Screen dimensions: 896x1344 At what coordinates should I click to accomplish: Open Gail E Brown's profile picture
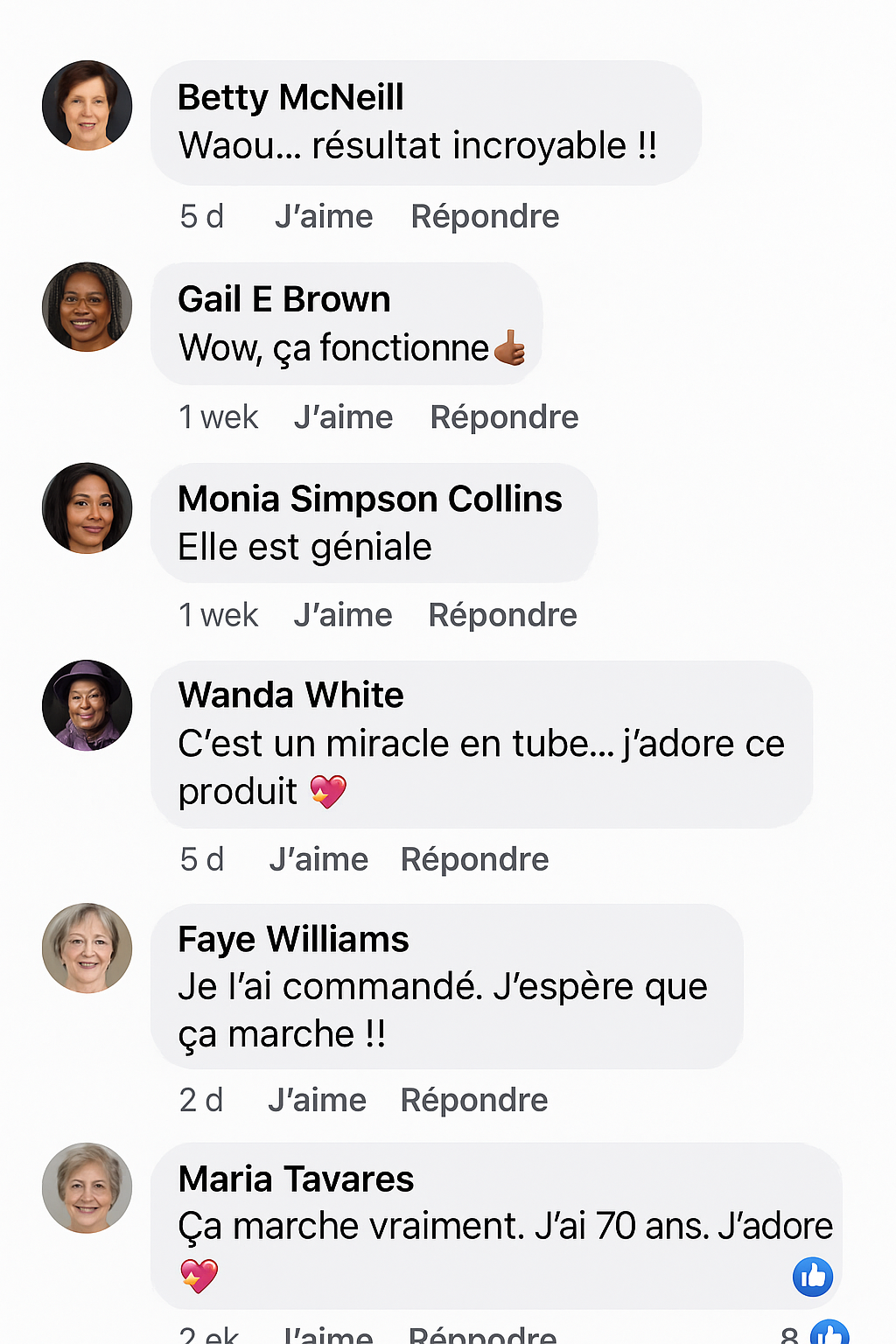(87, 307)
